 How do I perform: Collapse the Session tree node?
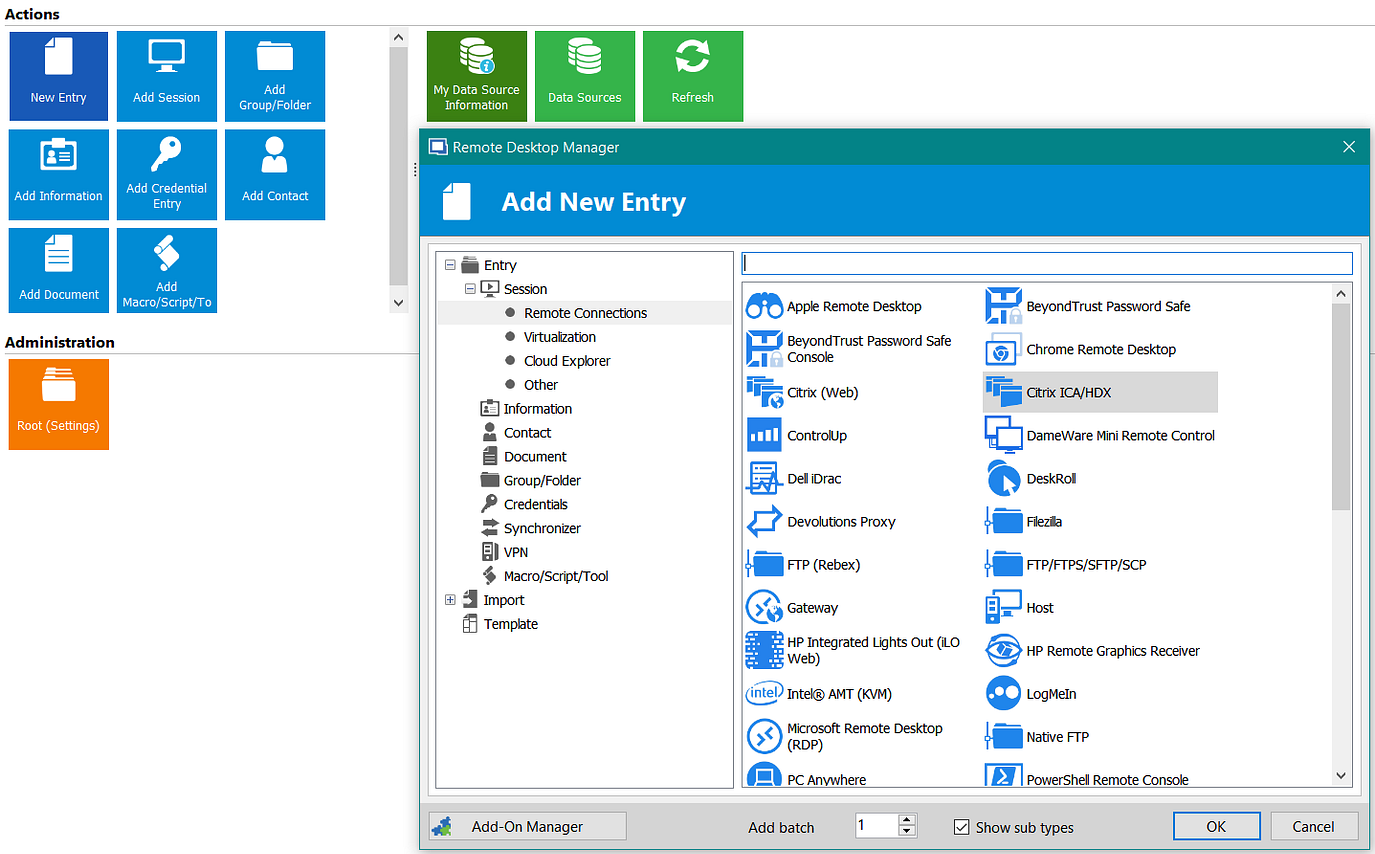[470, 289]
